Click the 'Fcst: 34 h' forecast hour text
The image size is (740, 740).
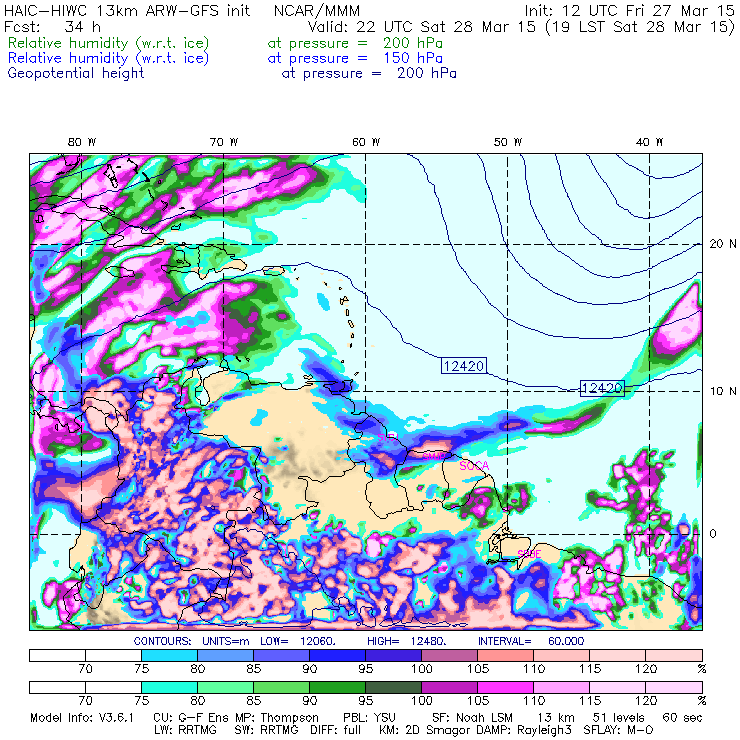[52, 27]
